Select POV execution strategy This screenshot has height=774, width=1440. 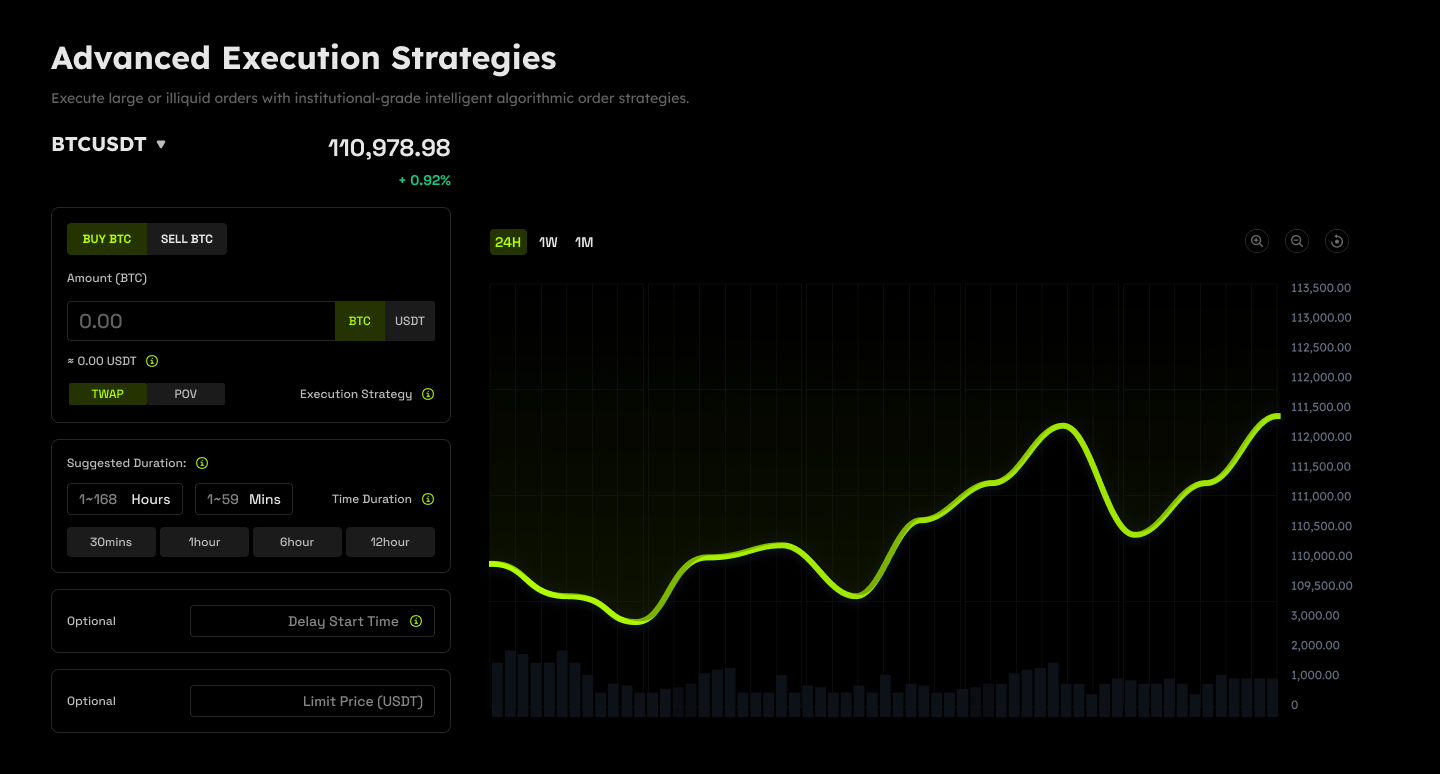pos(186,394)
